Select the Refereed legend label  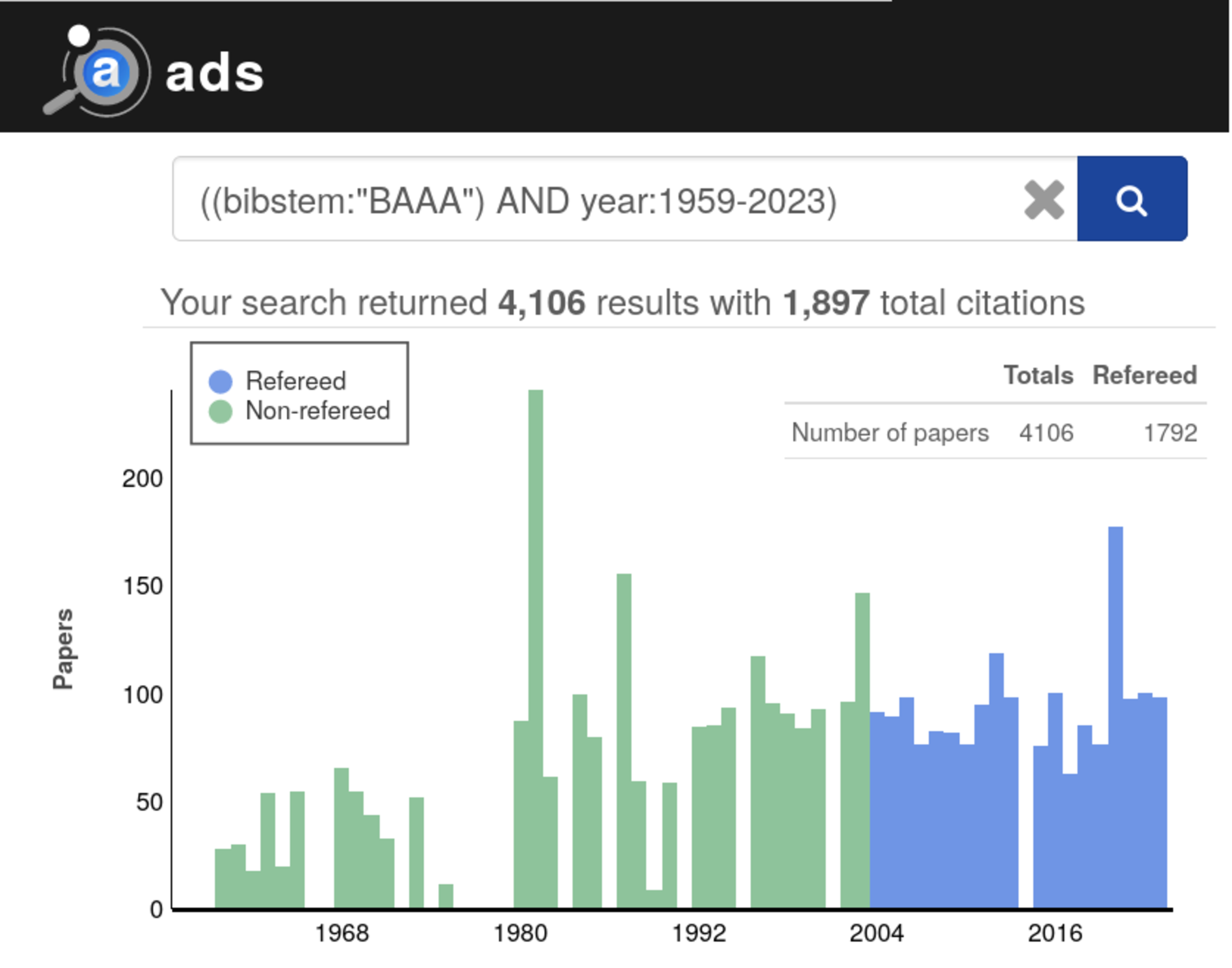coord(296,381)
